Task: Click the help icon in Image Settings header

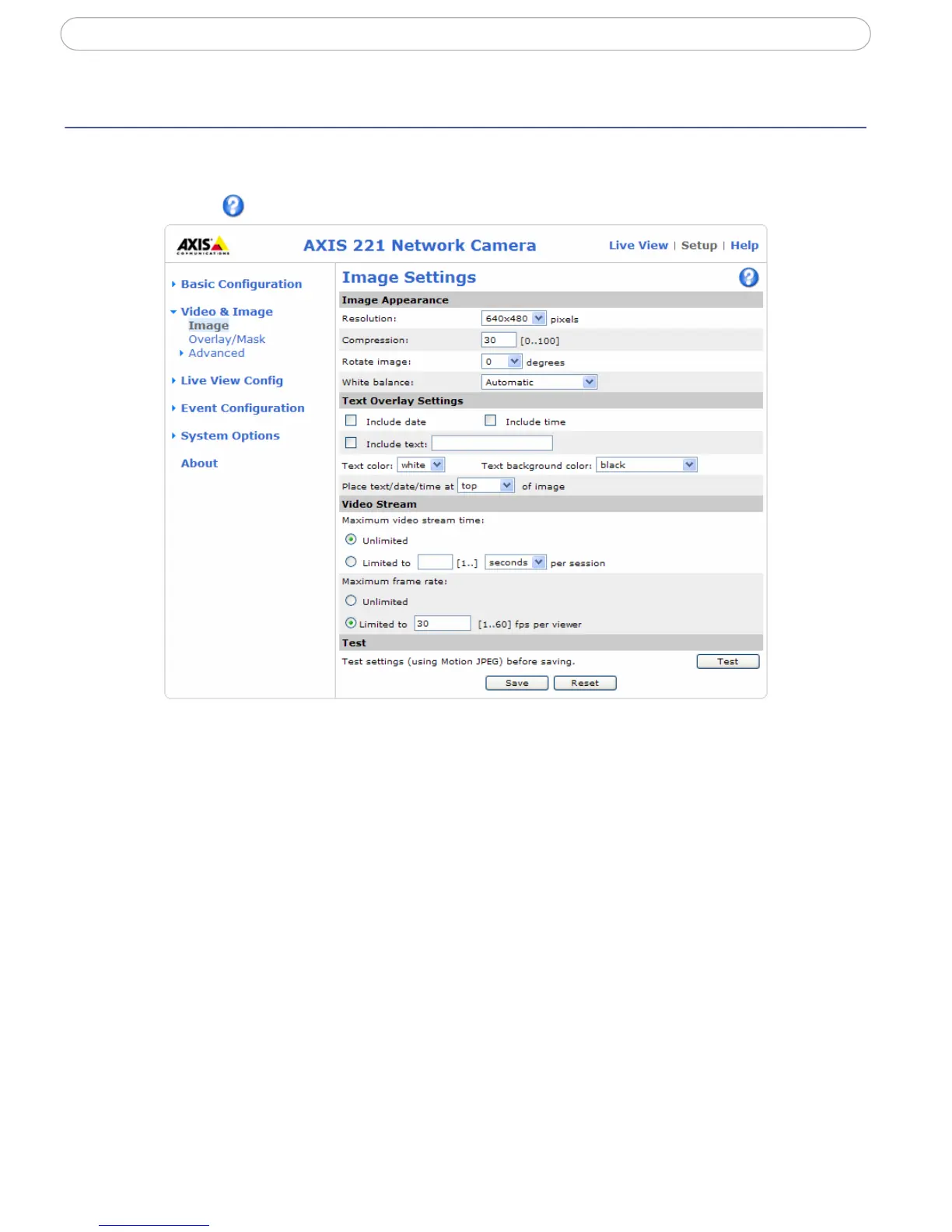Action: coord(748,278)
